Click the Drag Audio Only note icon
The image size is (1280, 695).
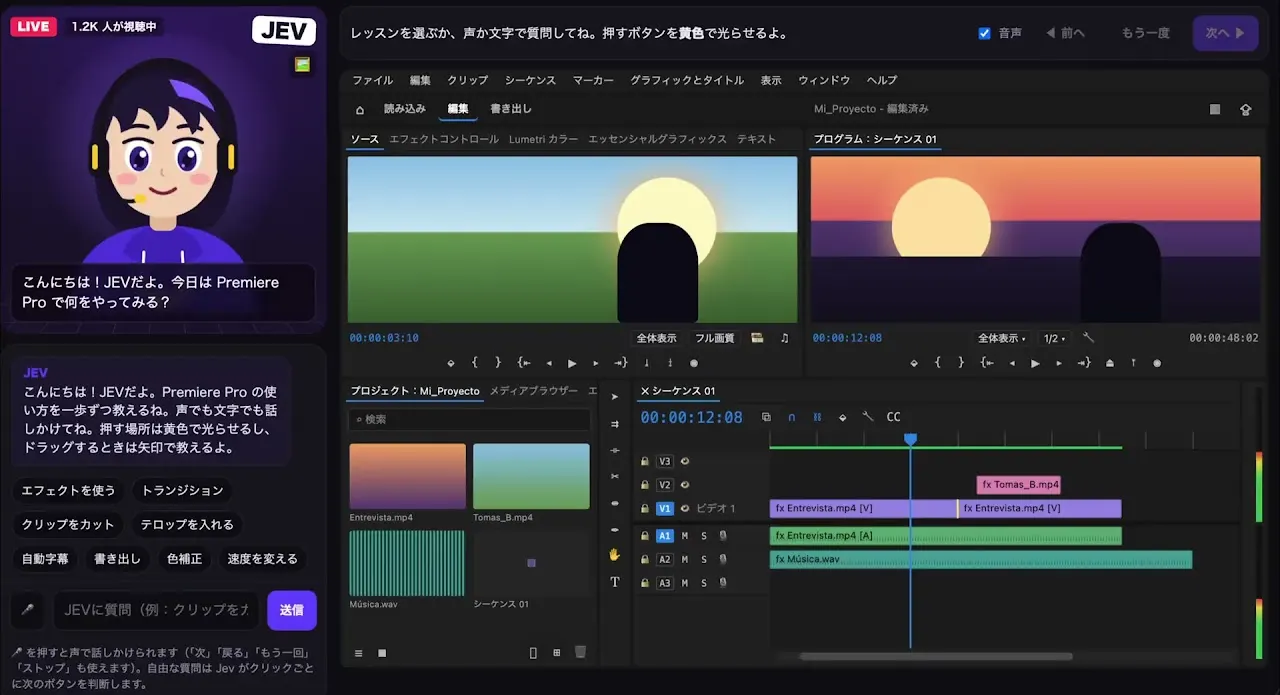click(x=784, y=338)
